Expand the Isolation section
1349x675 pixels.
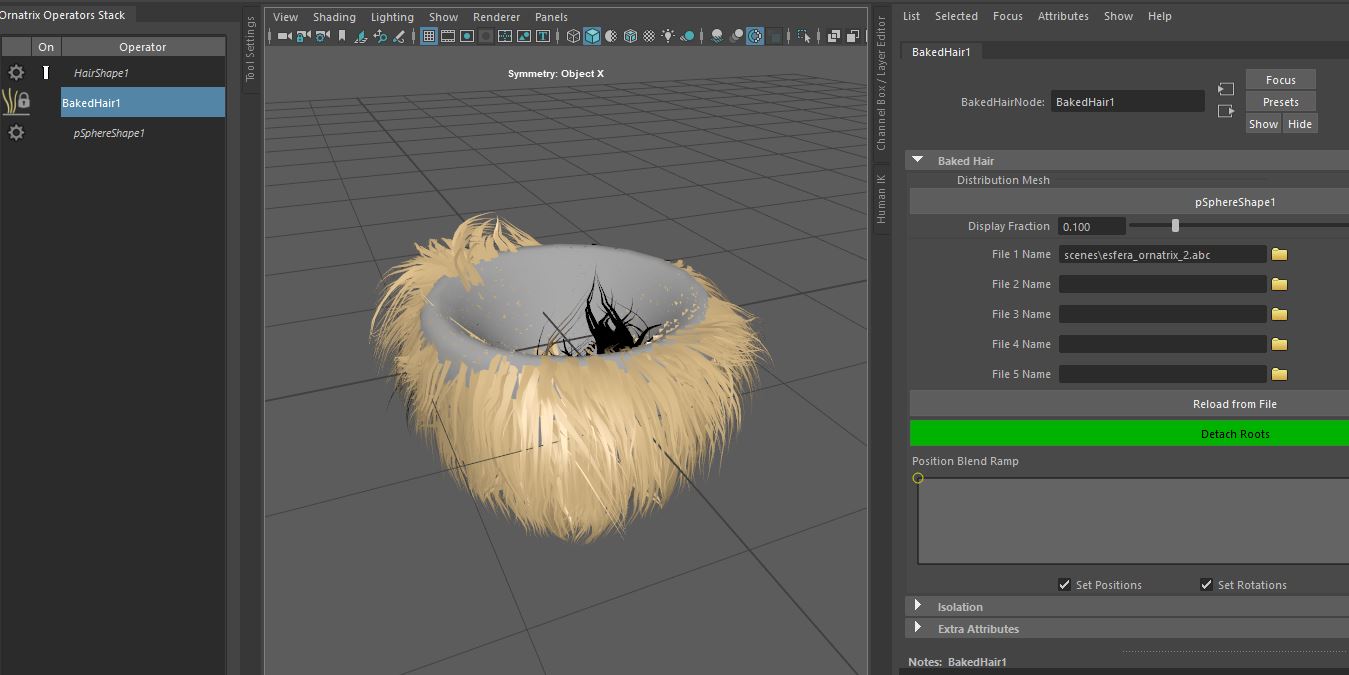(x=918, y=606)
